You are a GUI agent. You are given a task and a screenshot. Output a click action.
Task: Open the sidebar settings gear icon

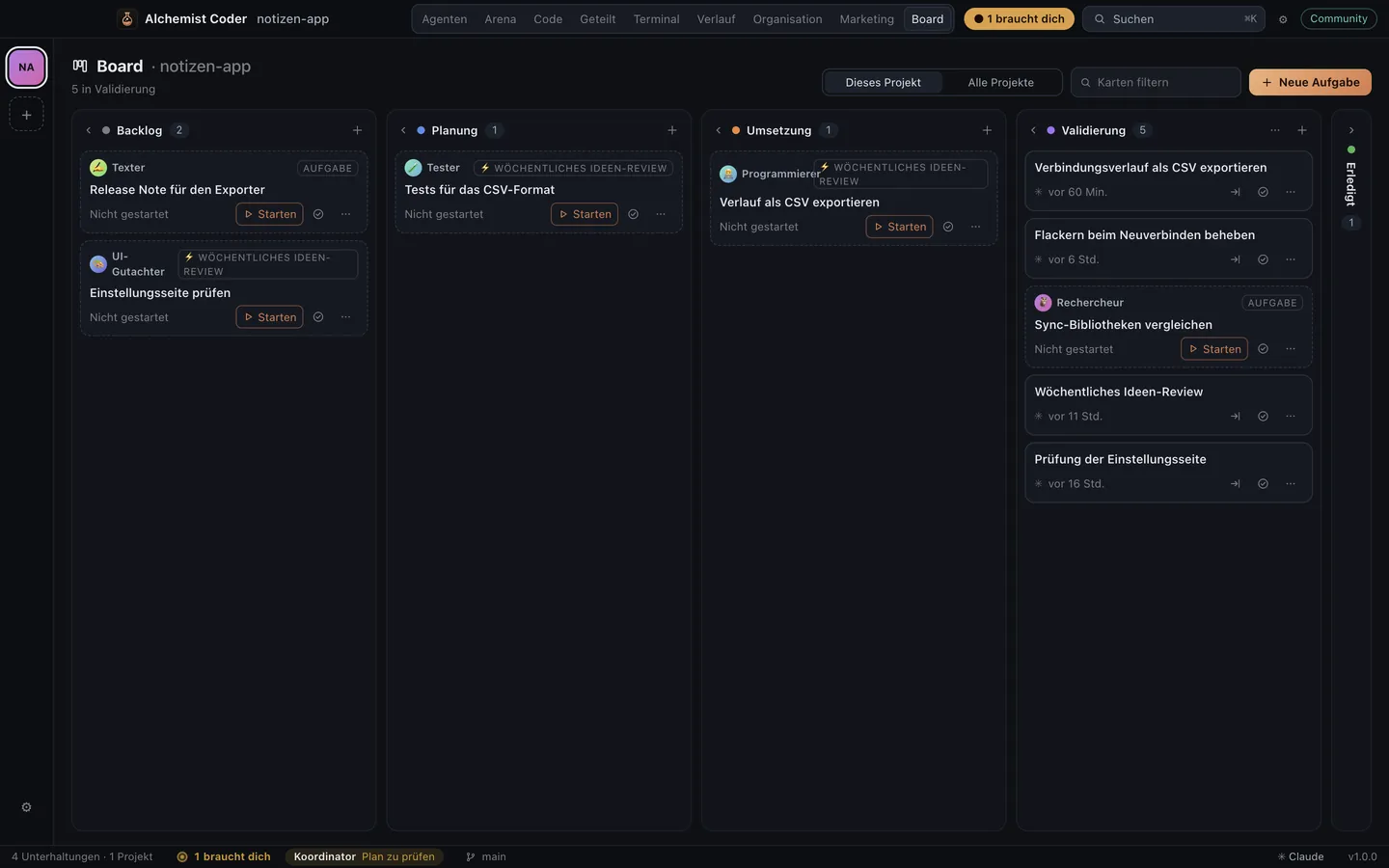tap(27, 807)
